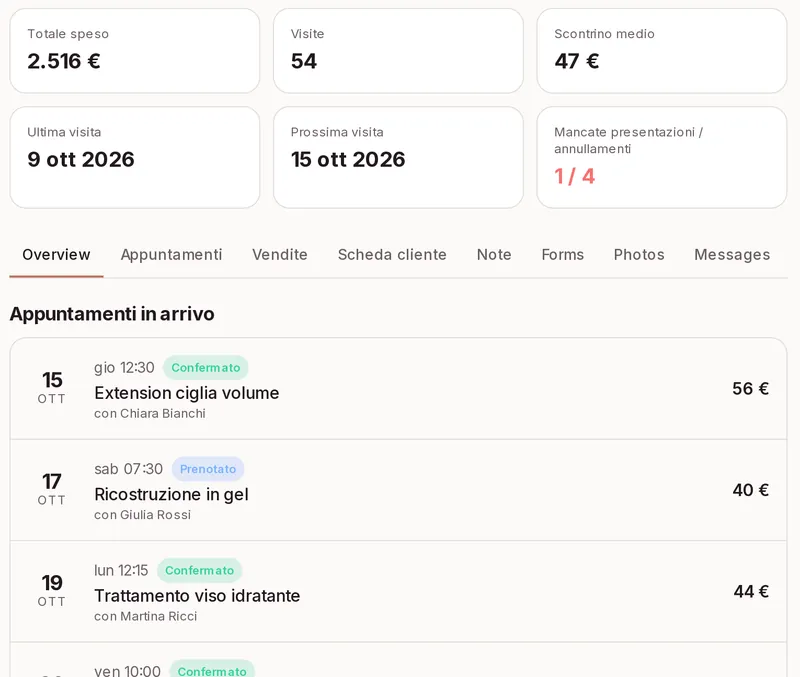Switch to the Overview tab
800x677 pixels.
tap(56, 255)
